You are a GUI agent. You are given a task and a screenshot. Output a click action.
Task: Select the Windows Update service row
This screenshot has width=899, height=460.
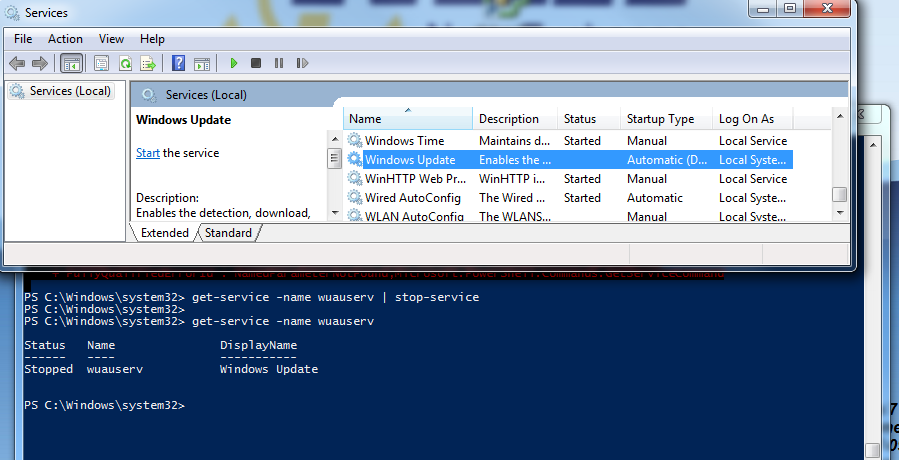569,159
